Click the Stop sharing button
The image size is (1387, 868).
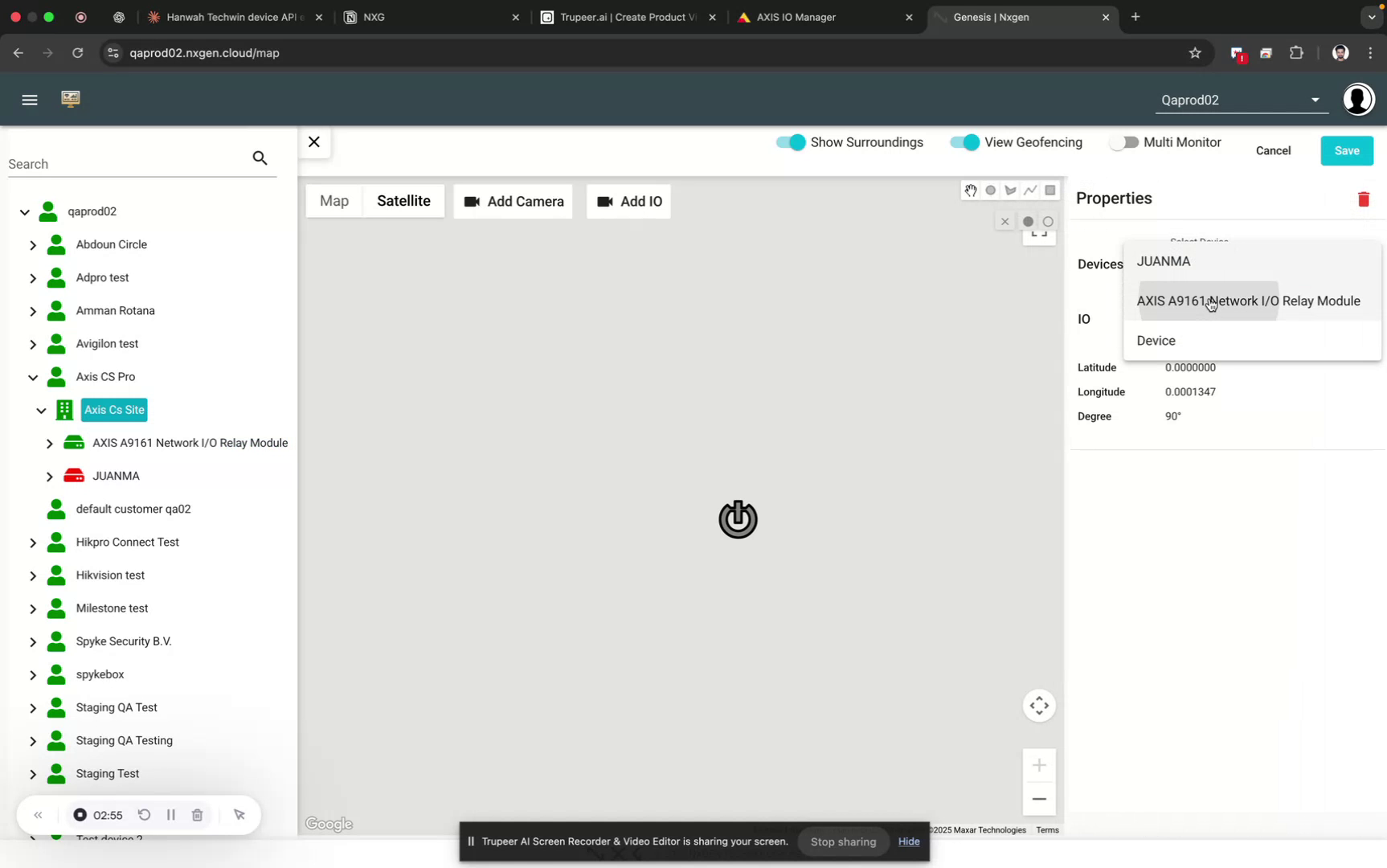tap(842, 841)
